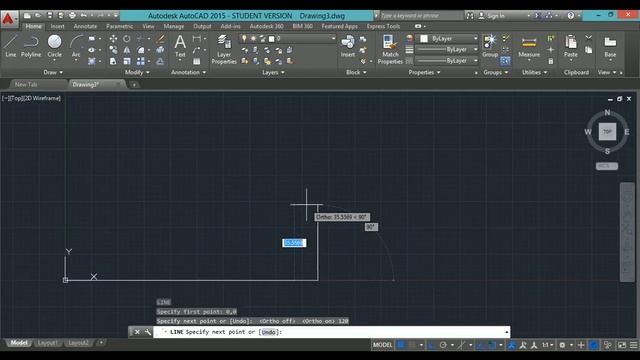This screenshot has width=640, height=360.
Task: Toggle the group selection button in Groups panel
Action: 505,61
